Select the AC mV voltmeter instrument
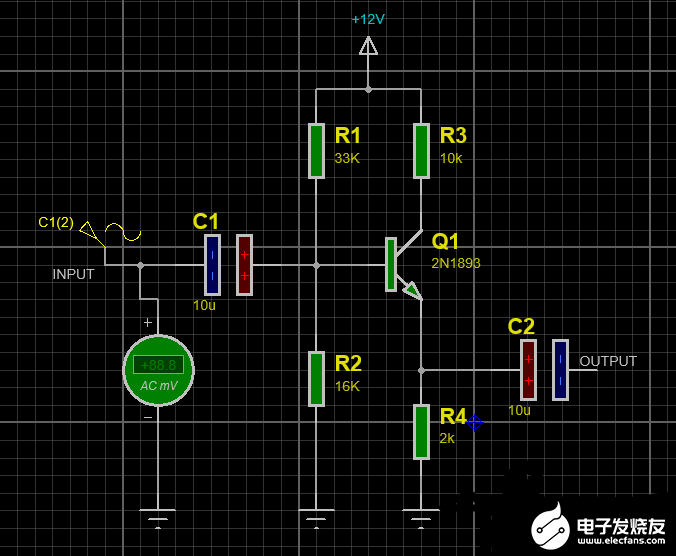The image size is (676, 556). (x=158, y=371)
